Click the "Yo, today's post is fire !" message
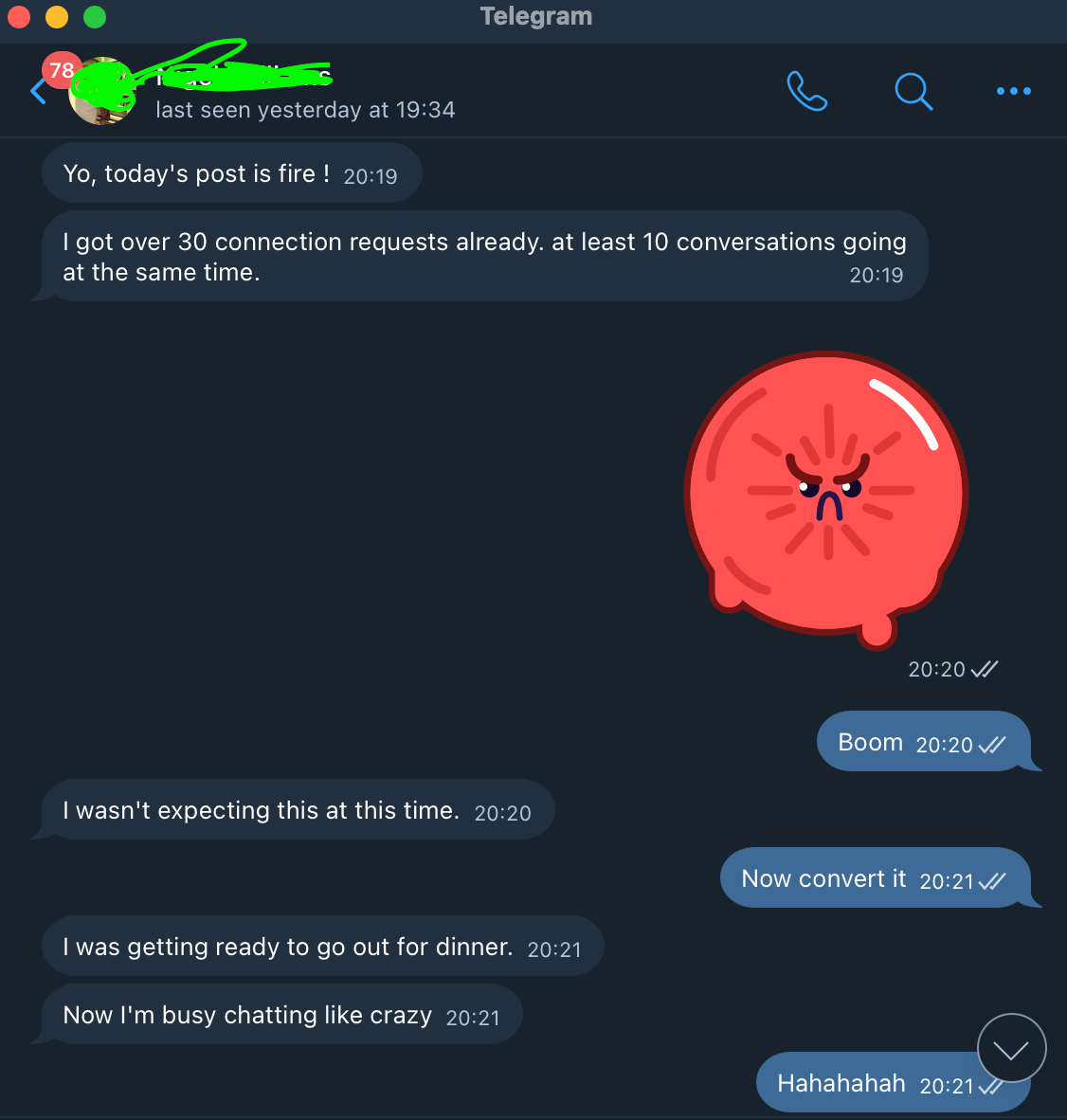This screenshot has width=1067, height=1120. (x=232, y=172)
